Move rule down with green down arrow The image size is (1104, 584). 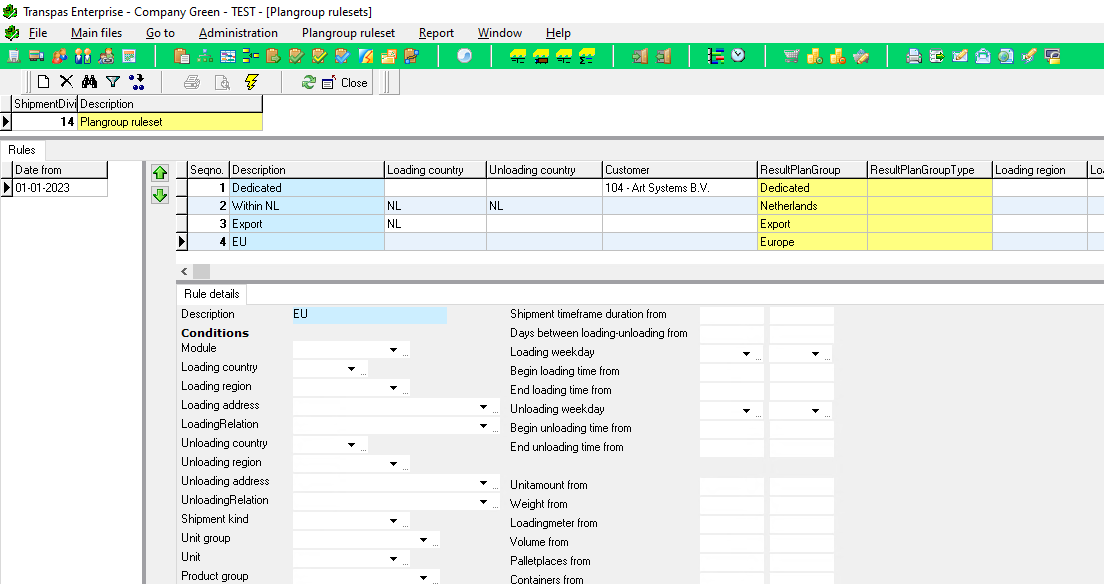click(160, 195)
